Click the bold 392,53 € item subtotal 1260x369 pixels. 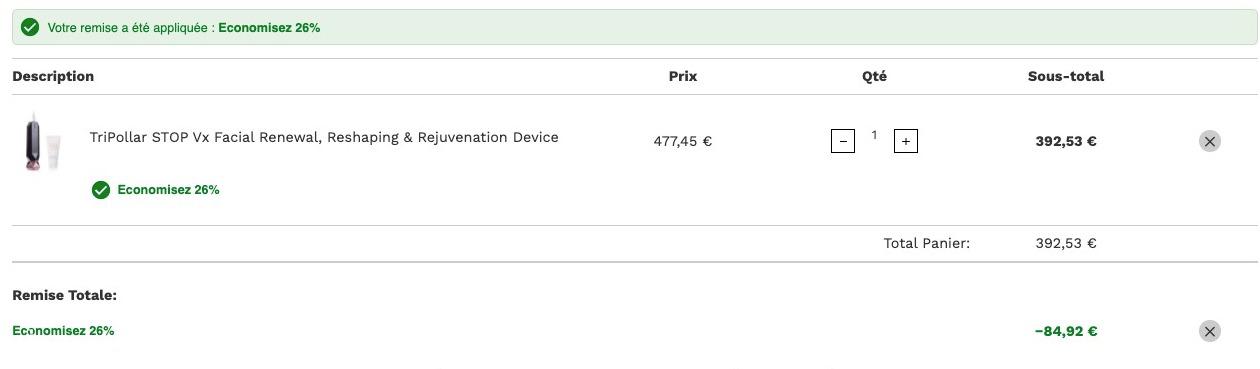(1066, 141)
